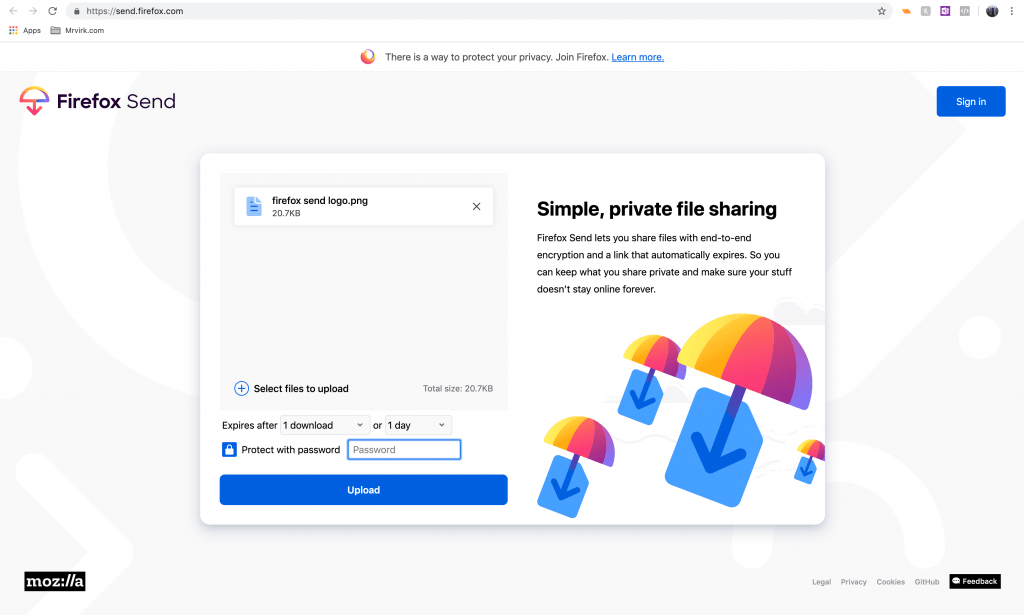Expand the 1 download expiry dropdown
Image resolution: width=1024 pixels, height=615 pixels.
click(325, 425)
